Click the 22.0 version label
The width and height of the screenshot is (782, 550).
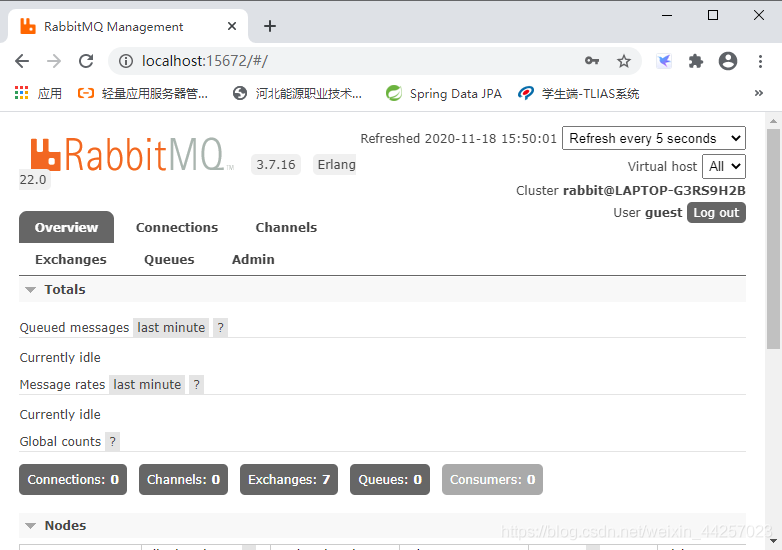[x=33, y=180]
